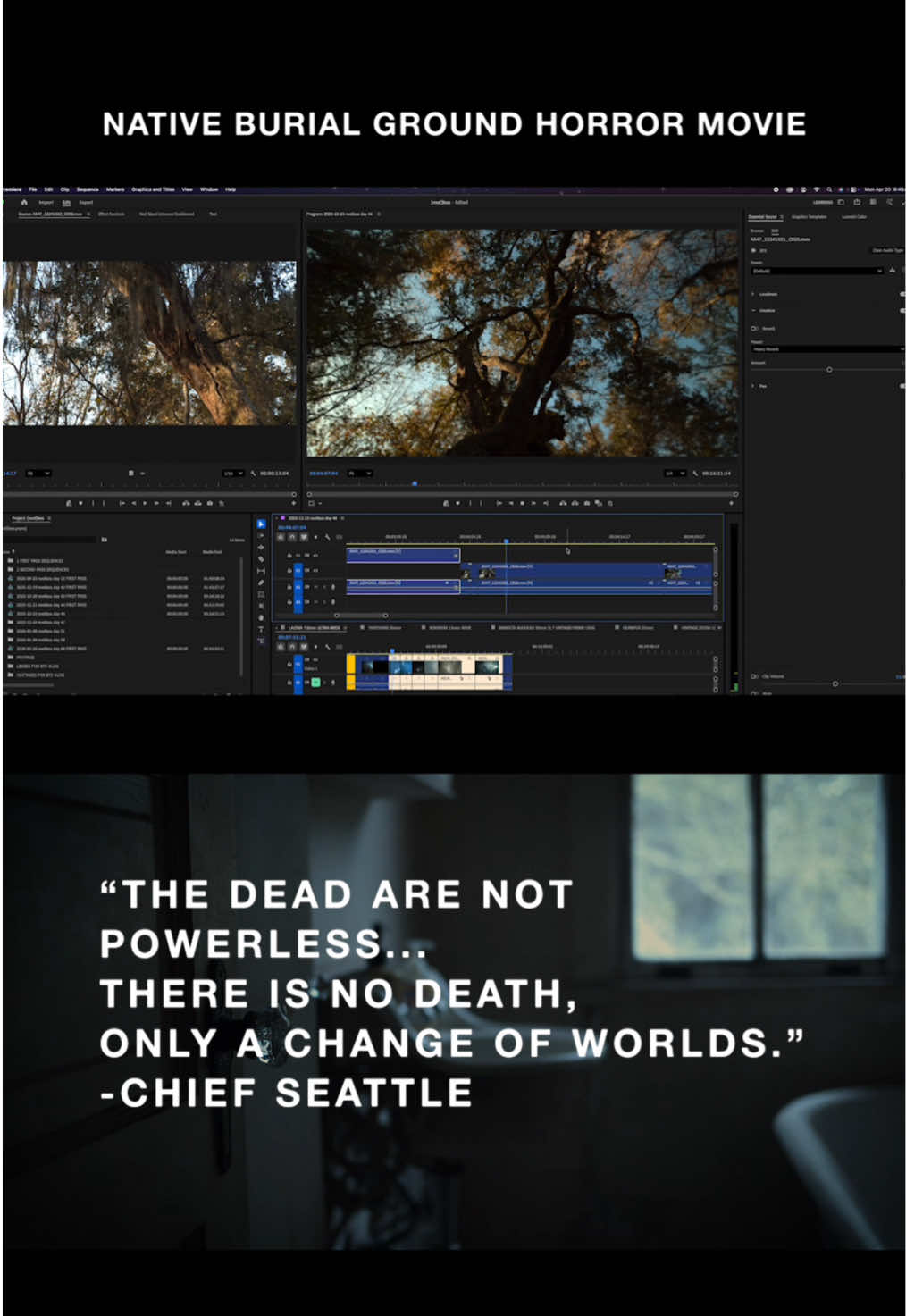Open the Markers menu

(115, 189)
